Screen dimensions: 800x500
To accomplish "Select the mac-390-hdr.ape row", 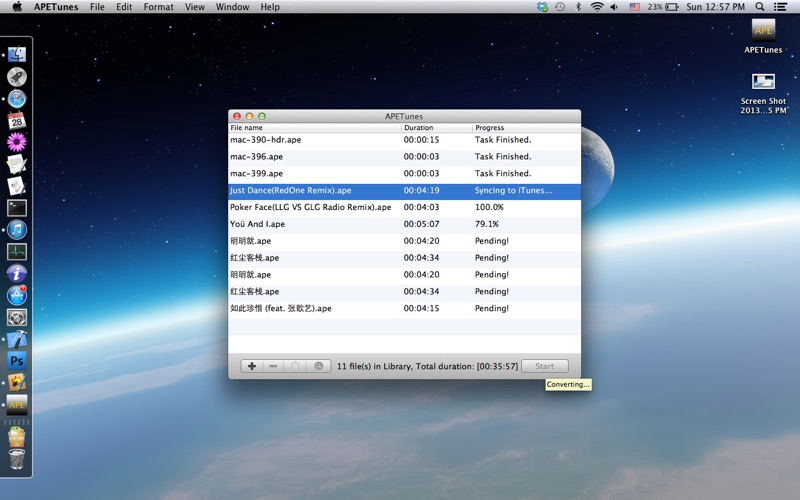I will [x=404, y=140].
